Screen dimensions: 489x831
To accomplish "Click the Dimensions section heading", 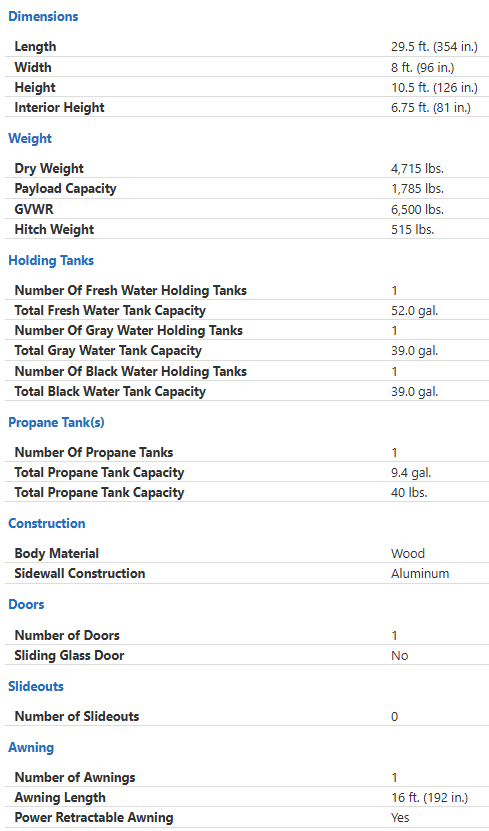I will click(43, 16).
